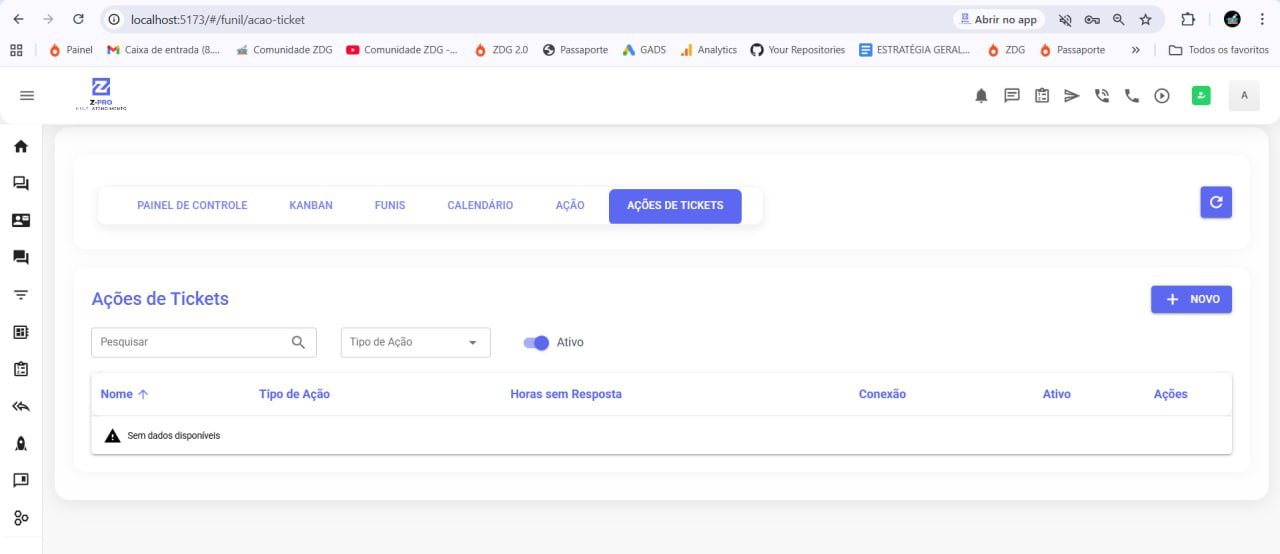Click the reply-all arrows sidebar icon
This screenshot has height=554, width=1280.
point(21,406)
